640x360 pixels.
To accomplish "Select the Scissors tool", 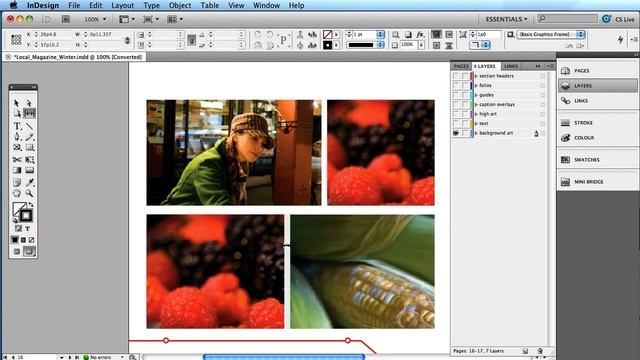I will (17, 160).
